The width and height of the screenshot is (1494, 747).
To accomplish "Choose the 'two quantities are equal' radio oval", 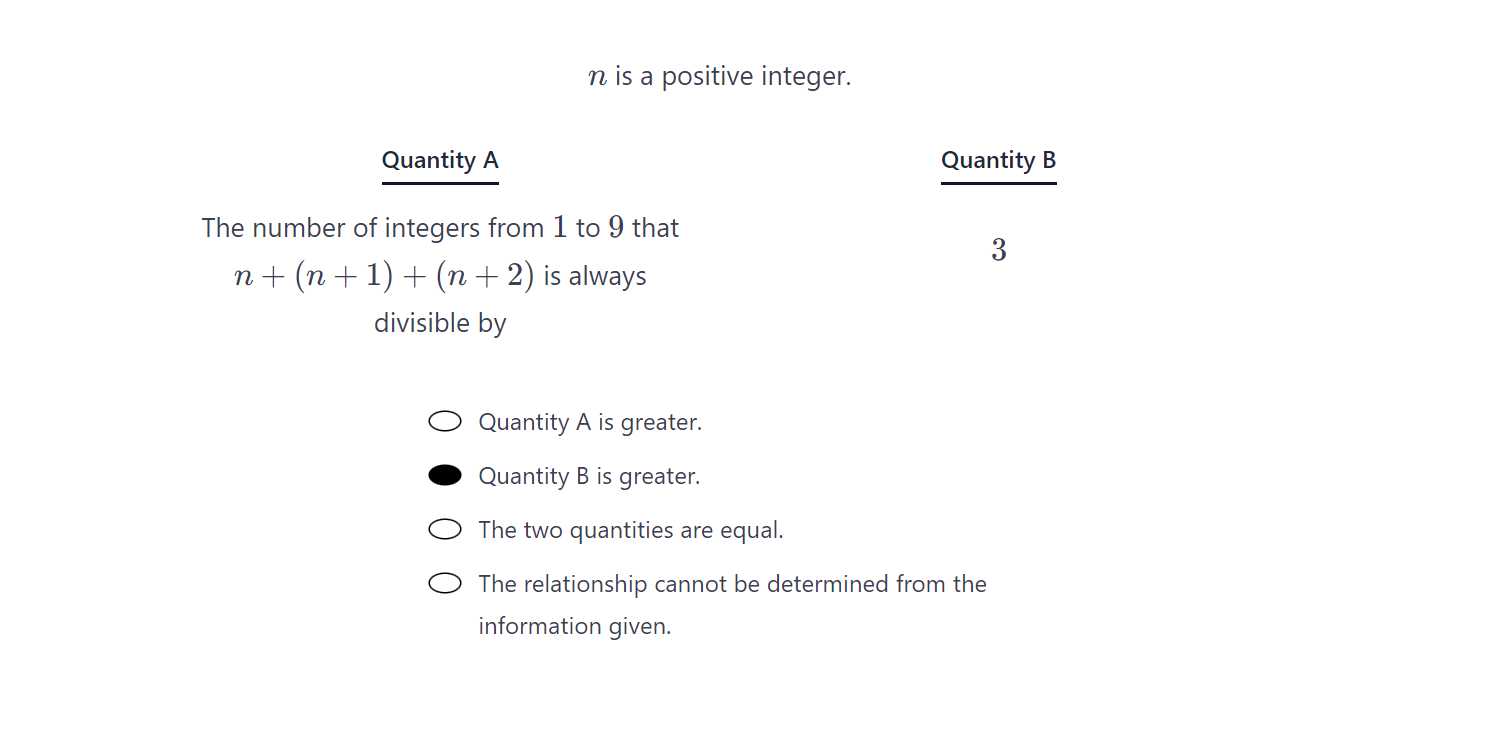I will 445,530.
